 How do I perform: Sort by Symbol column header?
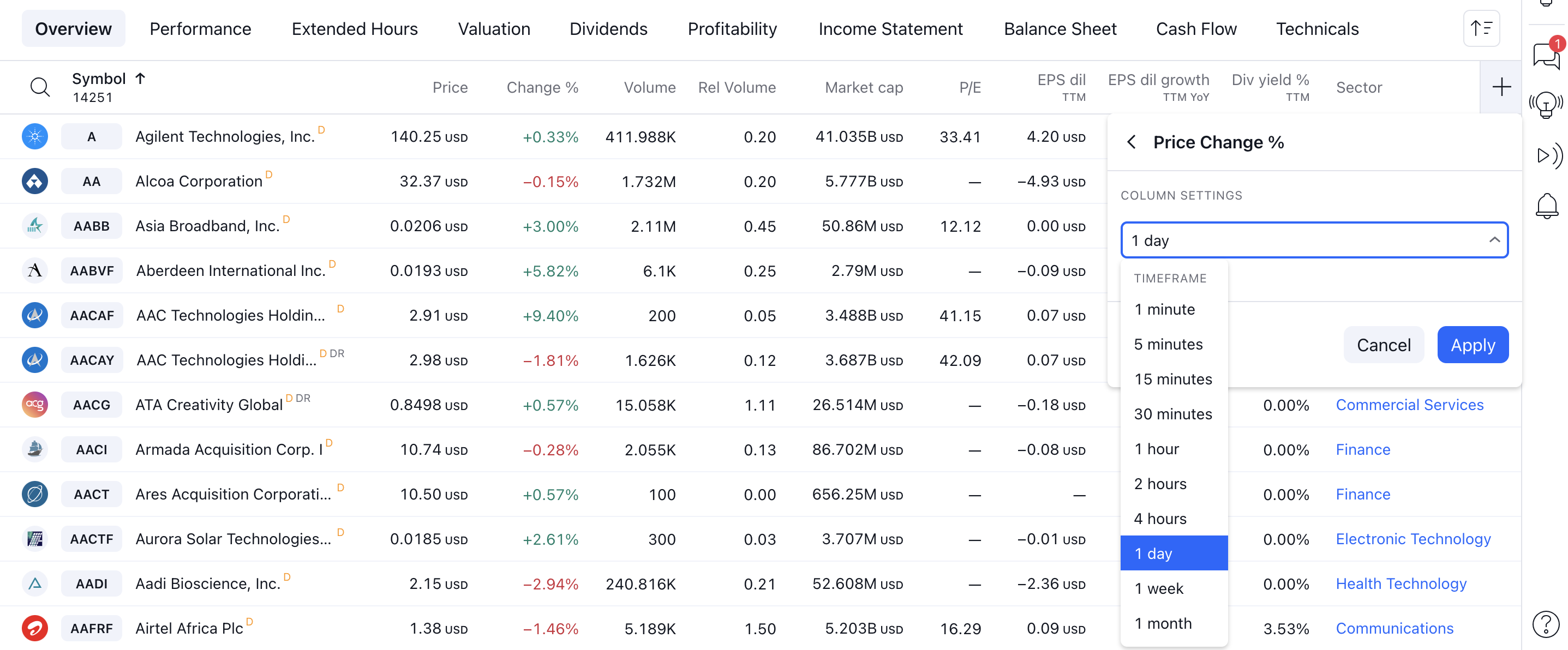pos(99,79)
